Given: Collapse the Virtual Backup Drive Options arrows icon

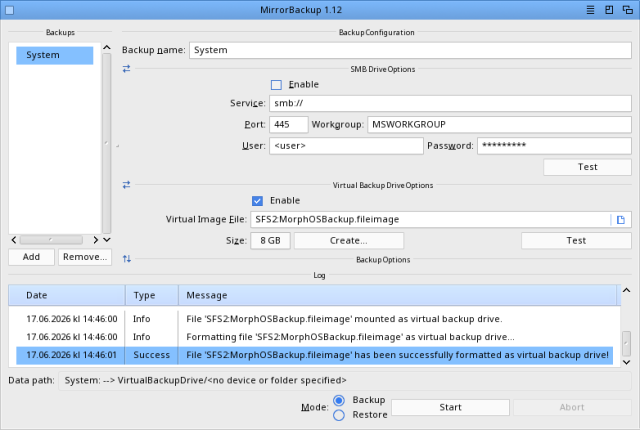Looking at the screenshot, I should click(127, 185).
